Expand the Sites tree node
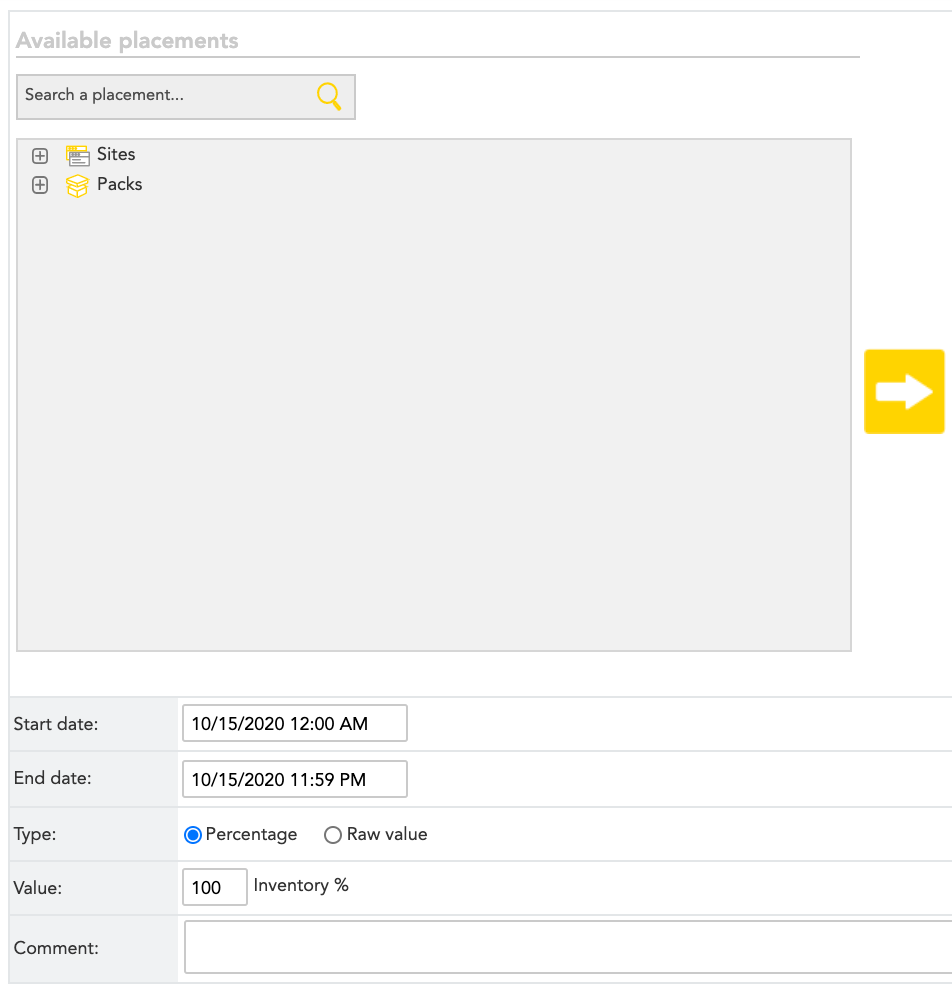 click(x=40, y=155)
